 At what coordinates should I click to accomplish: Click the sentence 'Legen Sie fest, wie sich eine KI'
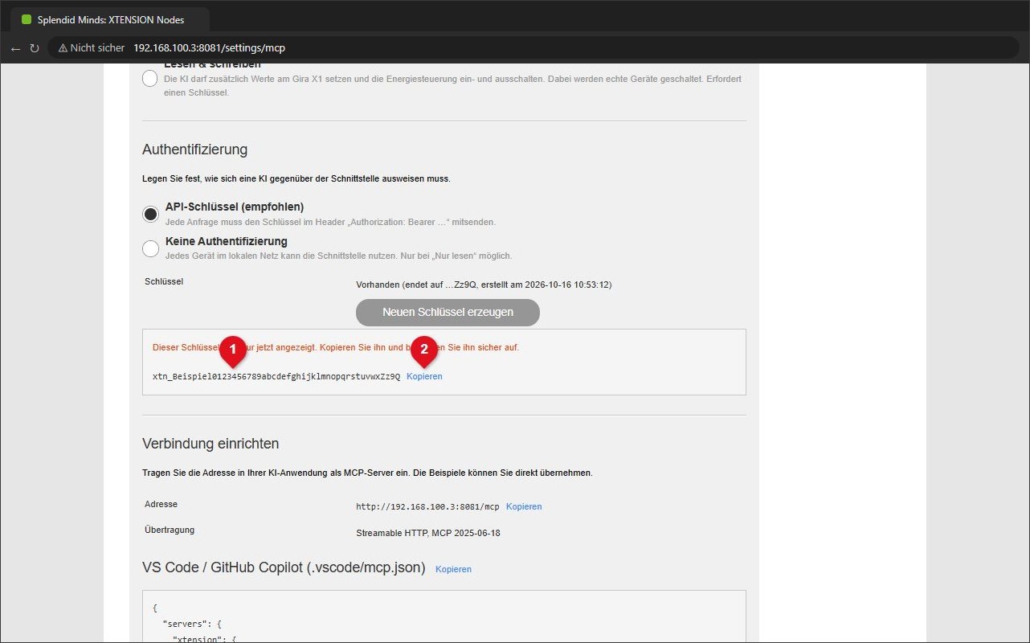coord(296,179)
